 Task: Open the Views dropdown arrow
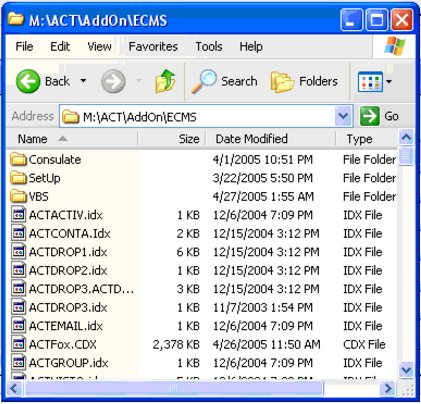point(389,81)
